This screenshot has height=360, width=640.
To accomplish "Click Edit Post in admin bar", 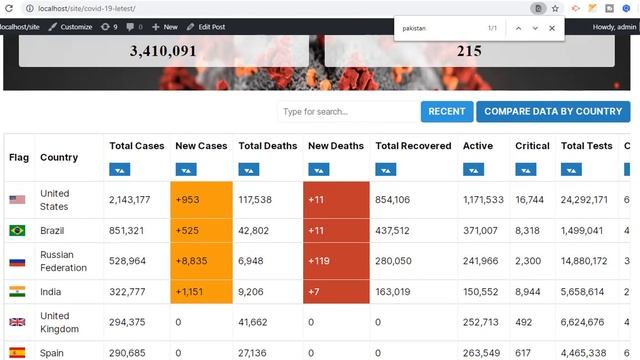I will (206, 27).
